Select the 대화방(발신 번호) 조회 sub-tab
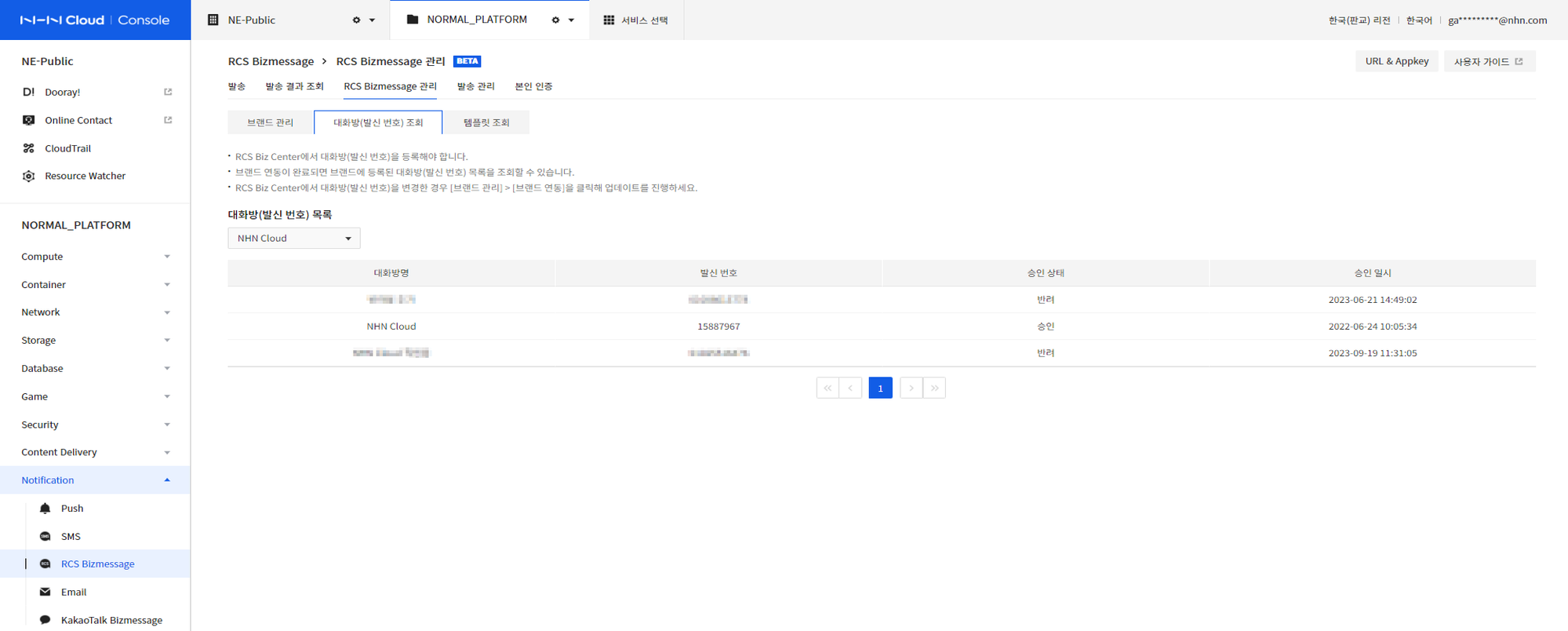Image resolution: width=1568 pixels, height=631 pixels. (378, 122)
